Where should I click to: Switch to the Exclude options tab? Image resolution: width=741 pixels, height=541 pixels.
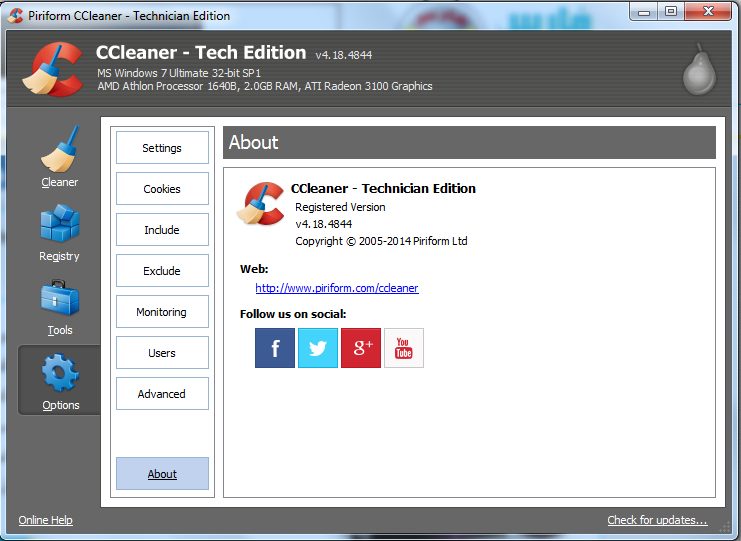tap(162, 271)
